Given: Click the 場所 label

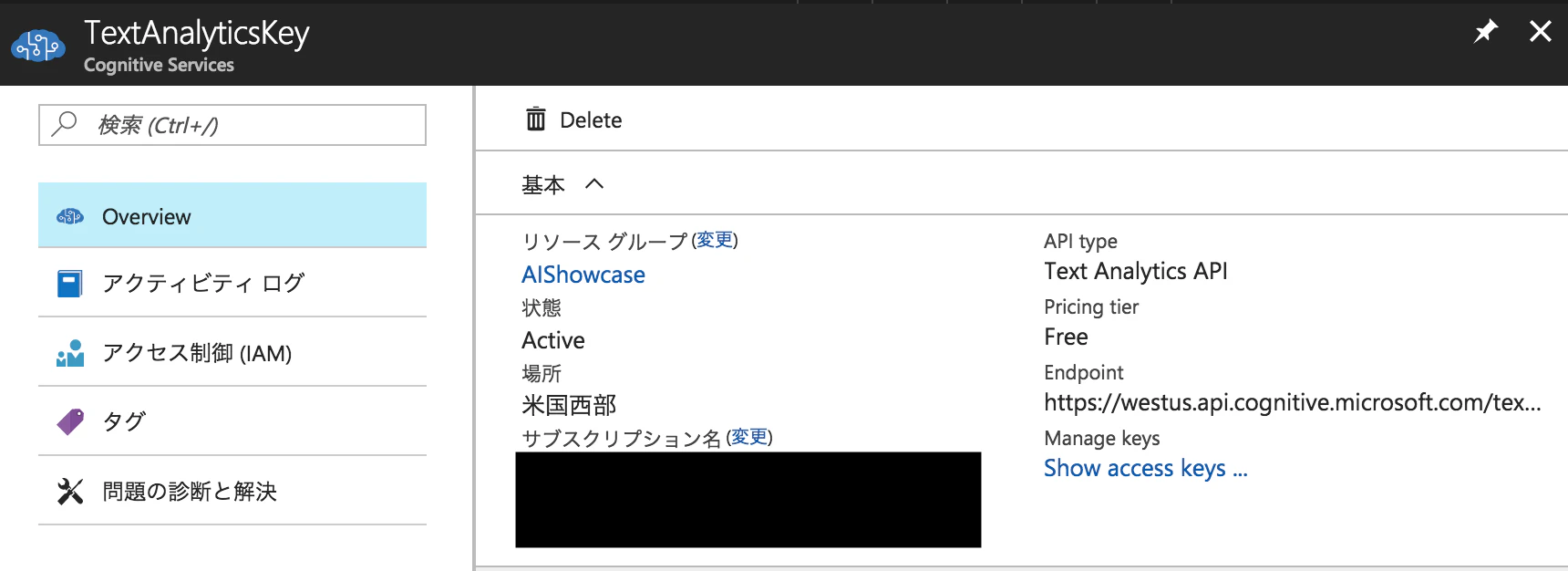Looking at the screenshot, I should (542, 373).
